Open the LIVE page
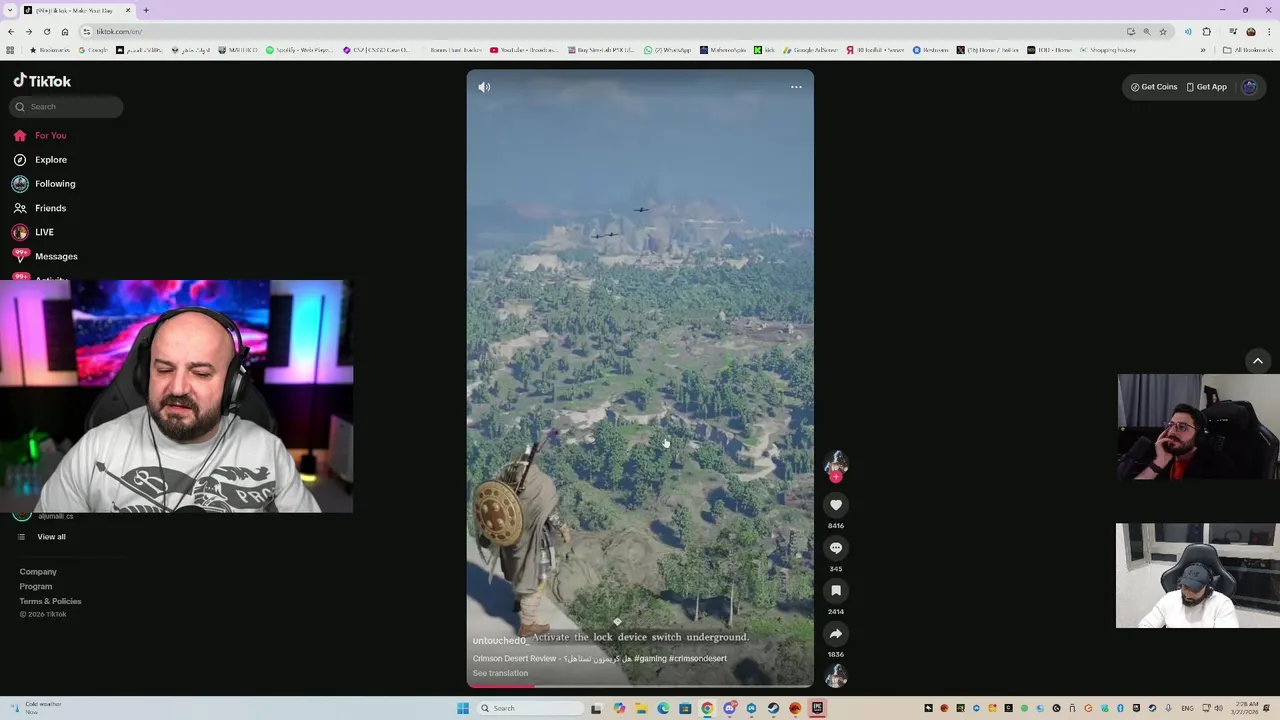 pos(34,232)
